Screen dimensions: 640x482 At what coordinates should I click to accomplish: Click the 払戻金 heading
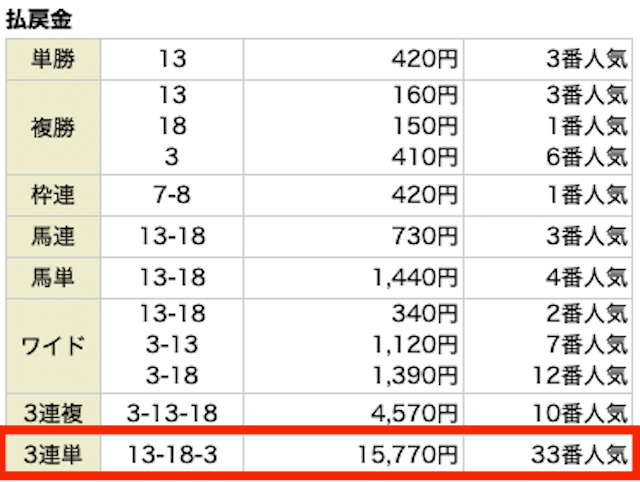pos(39,19)
